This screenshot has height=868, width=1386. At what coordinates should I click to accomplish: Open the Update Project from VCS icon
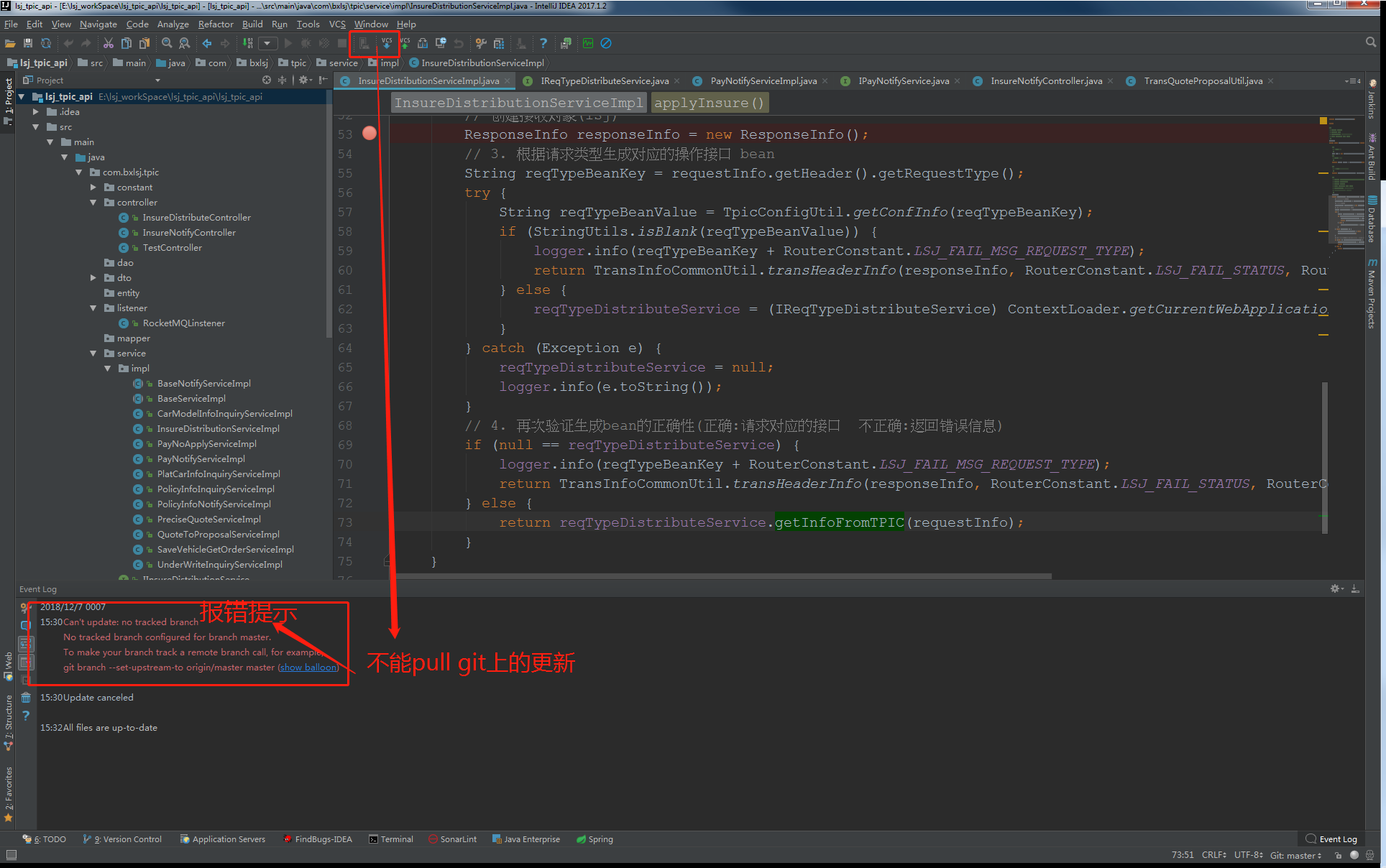point(387,44)
